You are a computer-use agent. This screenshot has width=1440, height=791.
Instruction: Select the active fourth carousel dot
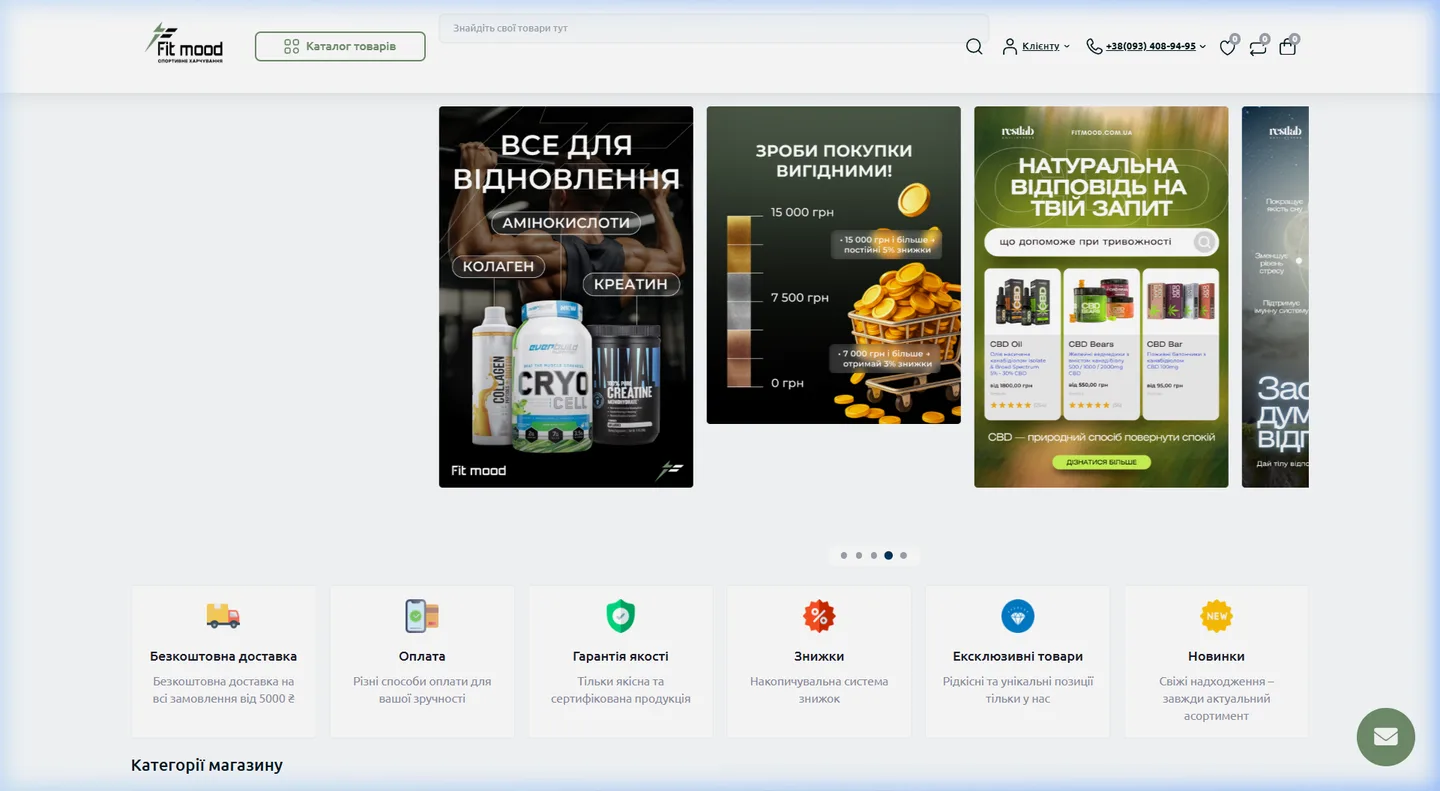click(888, 555)
